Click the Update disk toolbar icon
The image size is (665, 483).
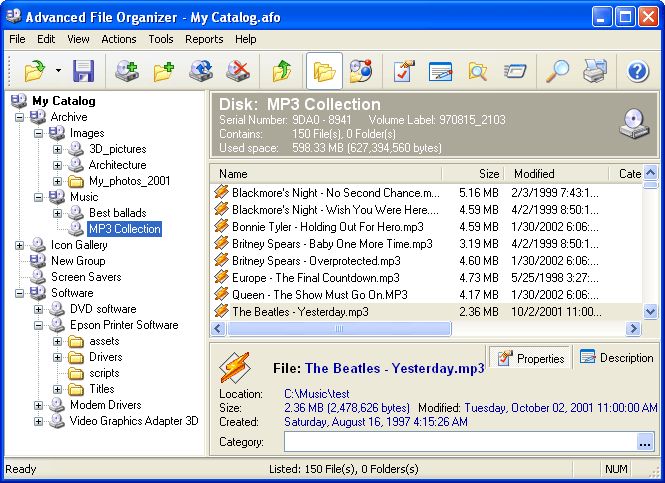click(x=201, y=71)
